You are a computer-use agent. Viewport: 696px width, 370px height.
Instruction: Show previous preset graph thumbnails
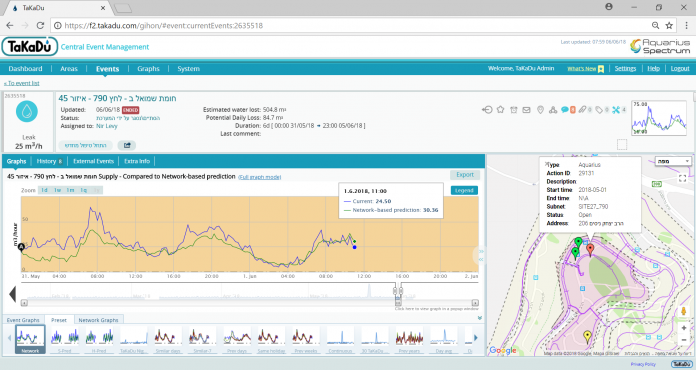click(x=9, y=338)
